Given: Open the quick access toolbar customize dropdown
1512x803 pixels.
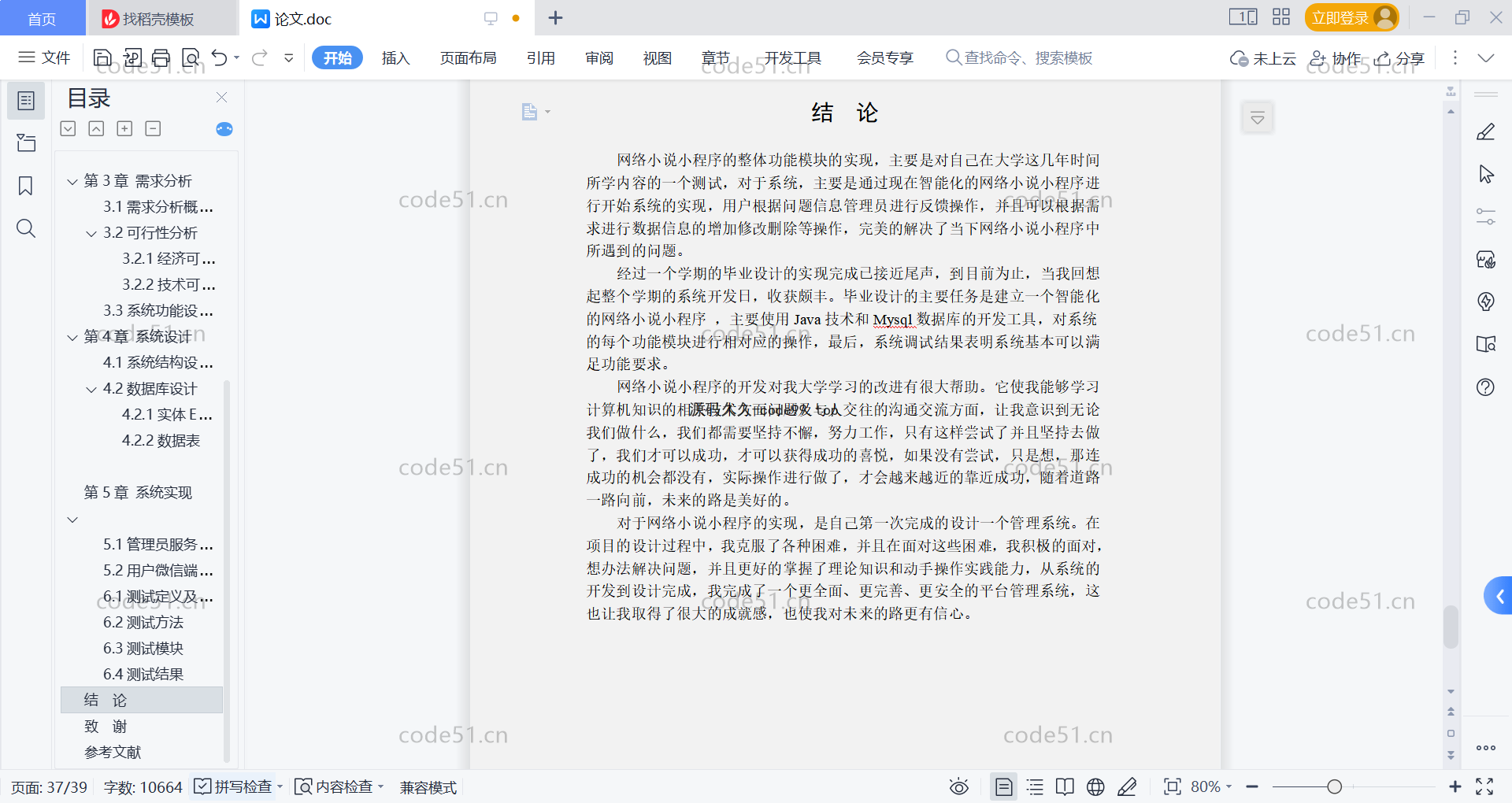Looking at the screenshot, I should tap(289, 57).
